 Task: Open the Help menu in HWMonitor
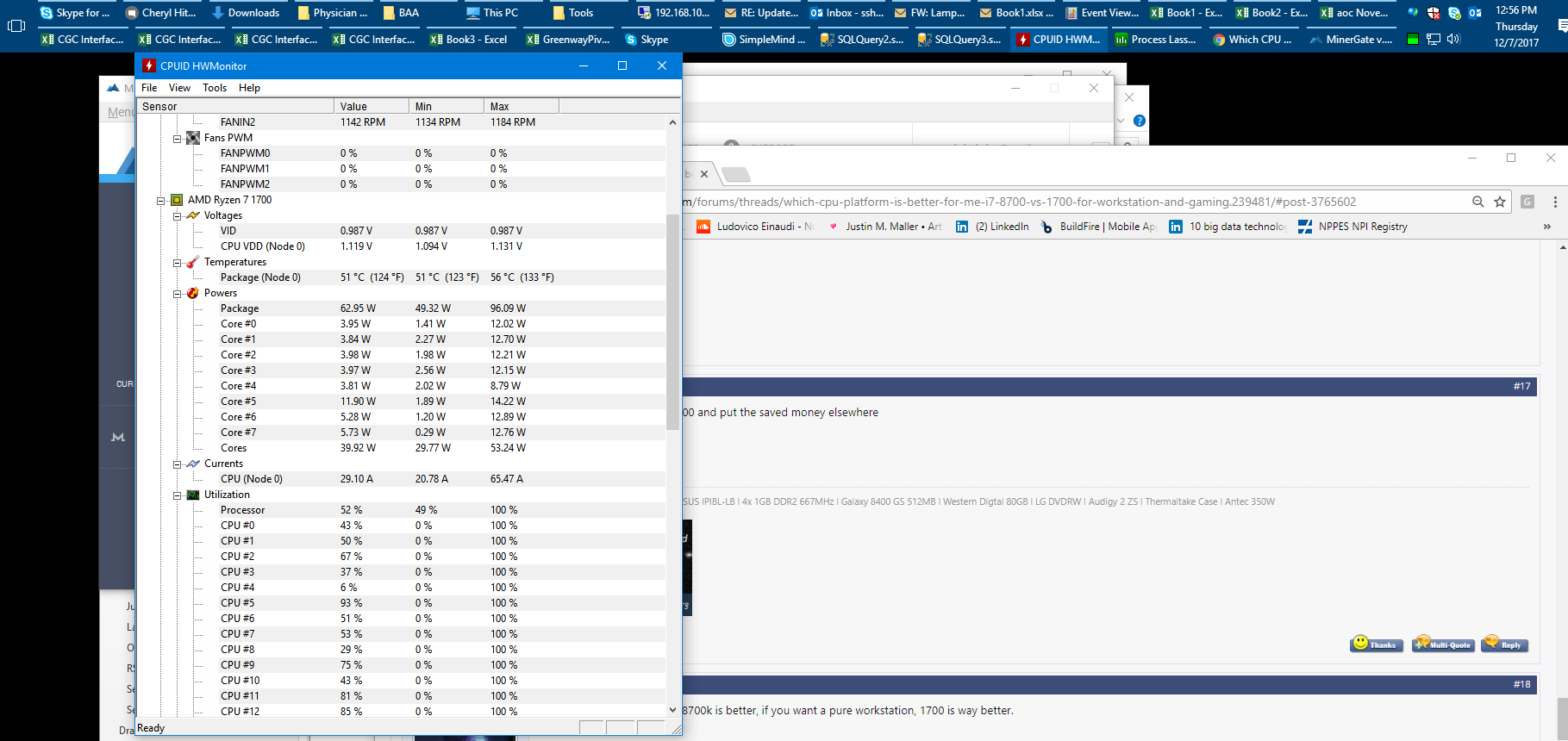pyautogui.click(x=249, y=88)
